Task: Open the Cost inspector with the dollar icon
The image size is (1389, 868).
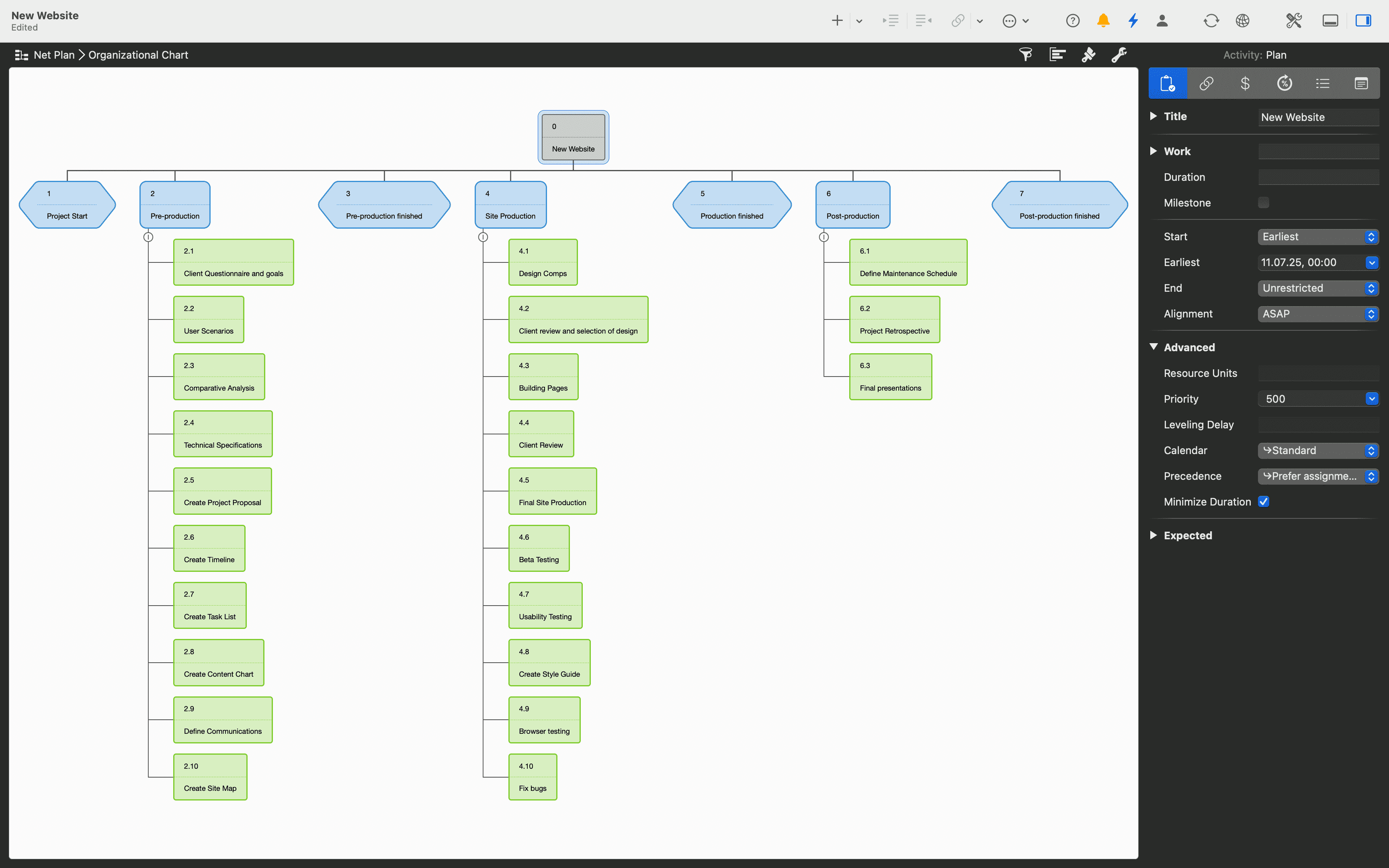Action: tap(1246, 83)
